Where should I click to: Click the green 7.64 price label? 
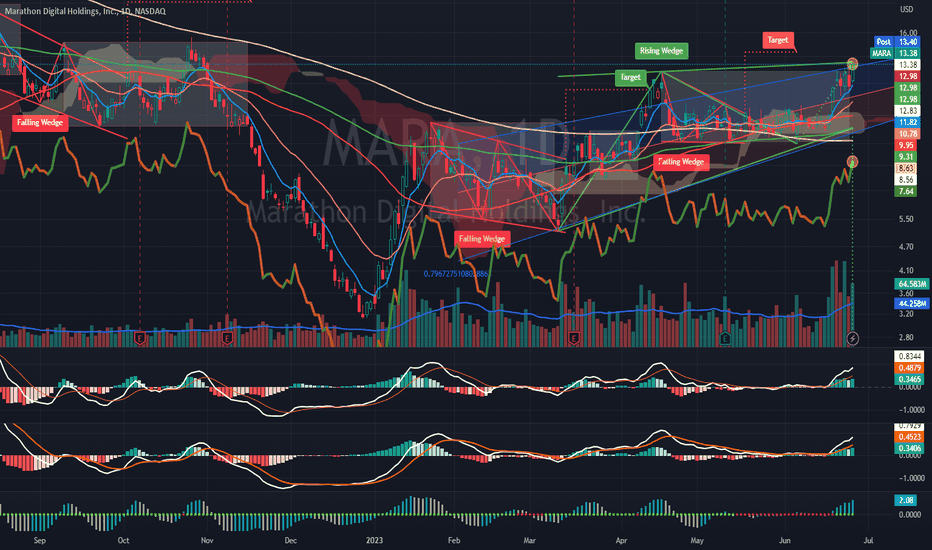tap(908, 191)
